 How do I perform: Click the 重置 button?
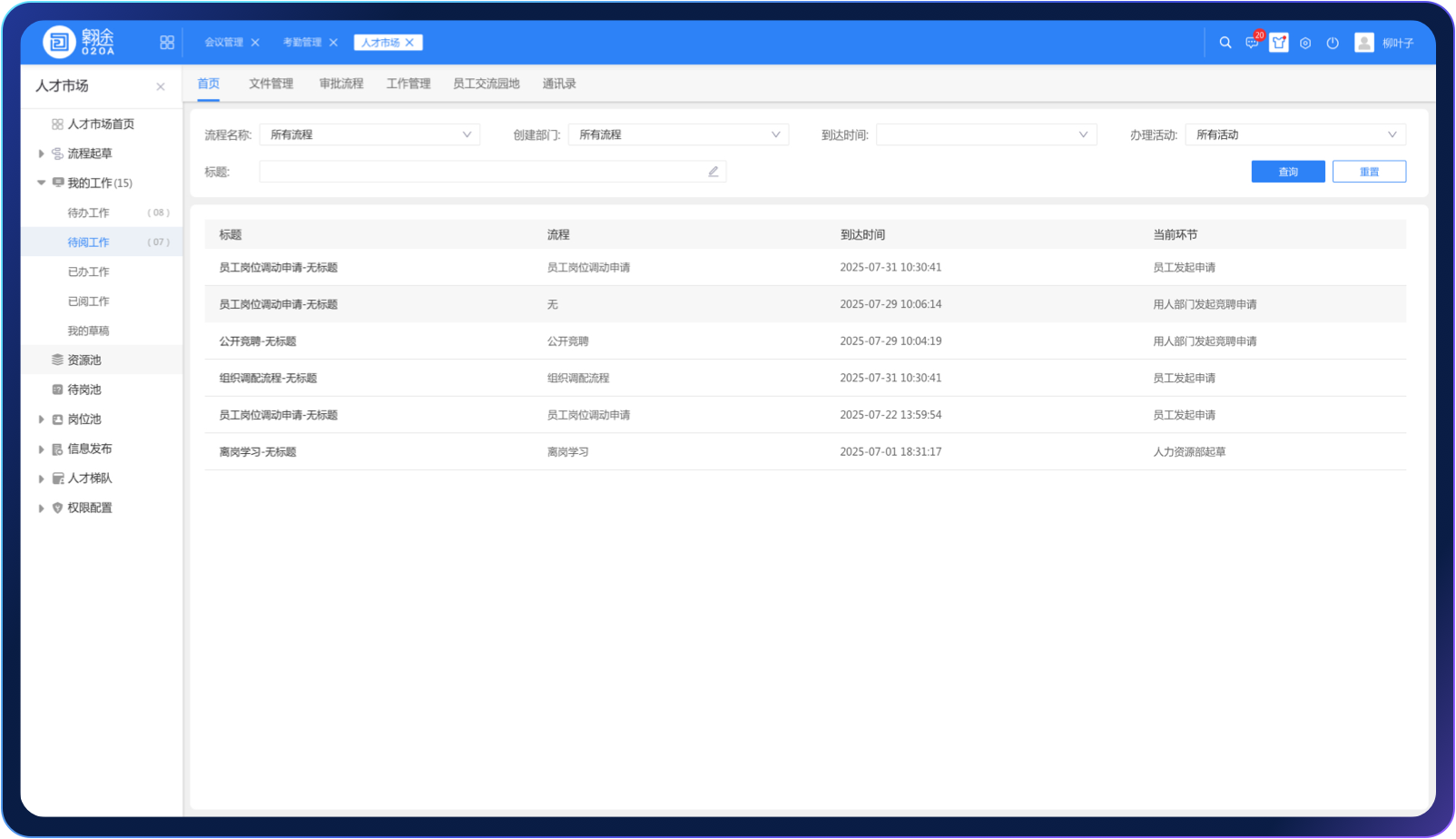[x=1369, y=172]
